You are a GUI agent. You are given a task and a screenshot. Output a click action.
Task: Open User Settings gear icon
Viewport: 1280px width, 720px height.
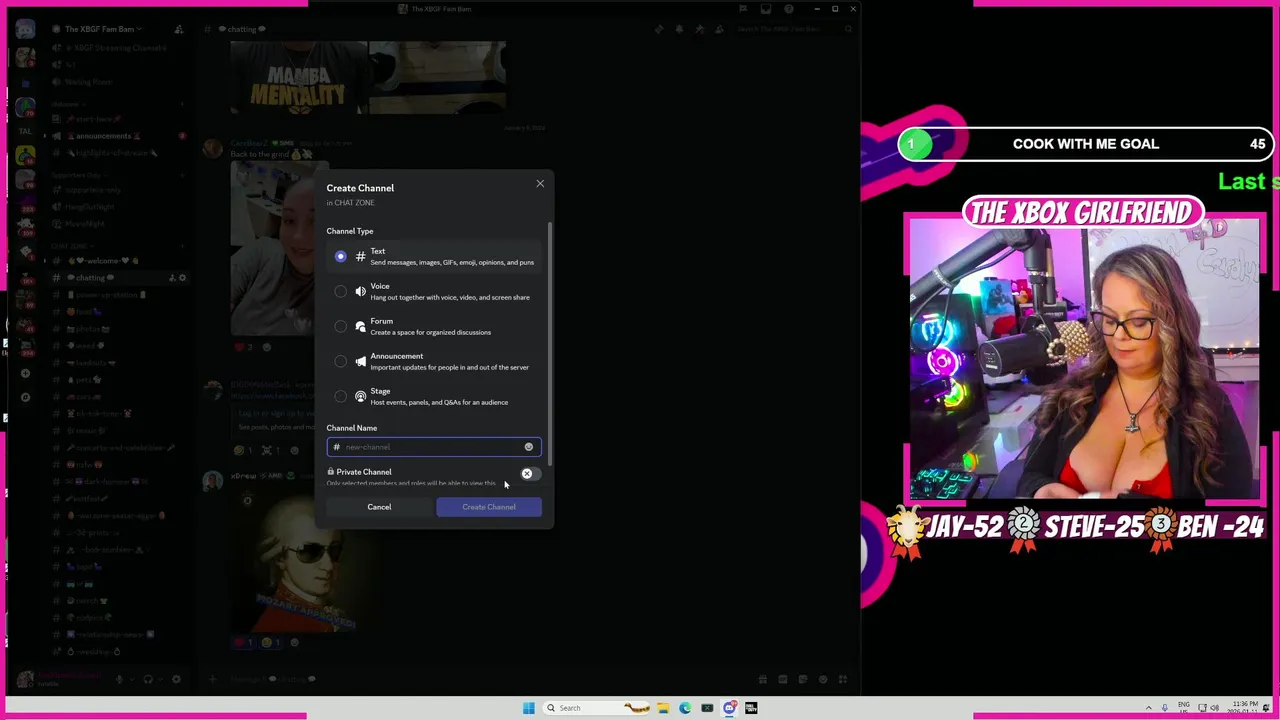(177, 680)
